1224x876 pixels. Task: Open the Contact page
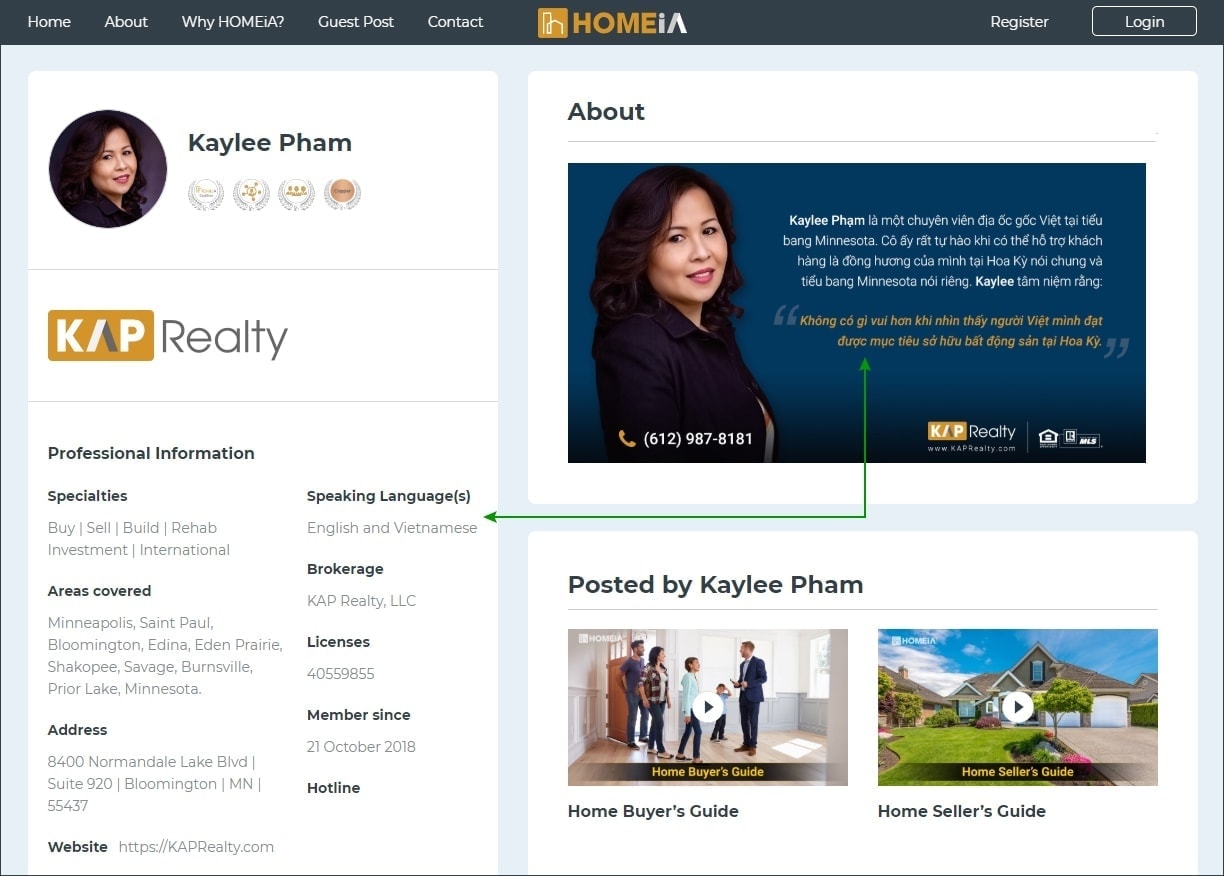point(455,22)
